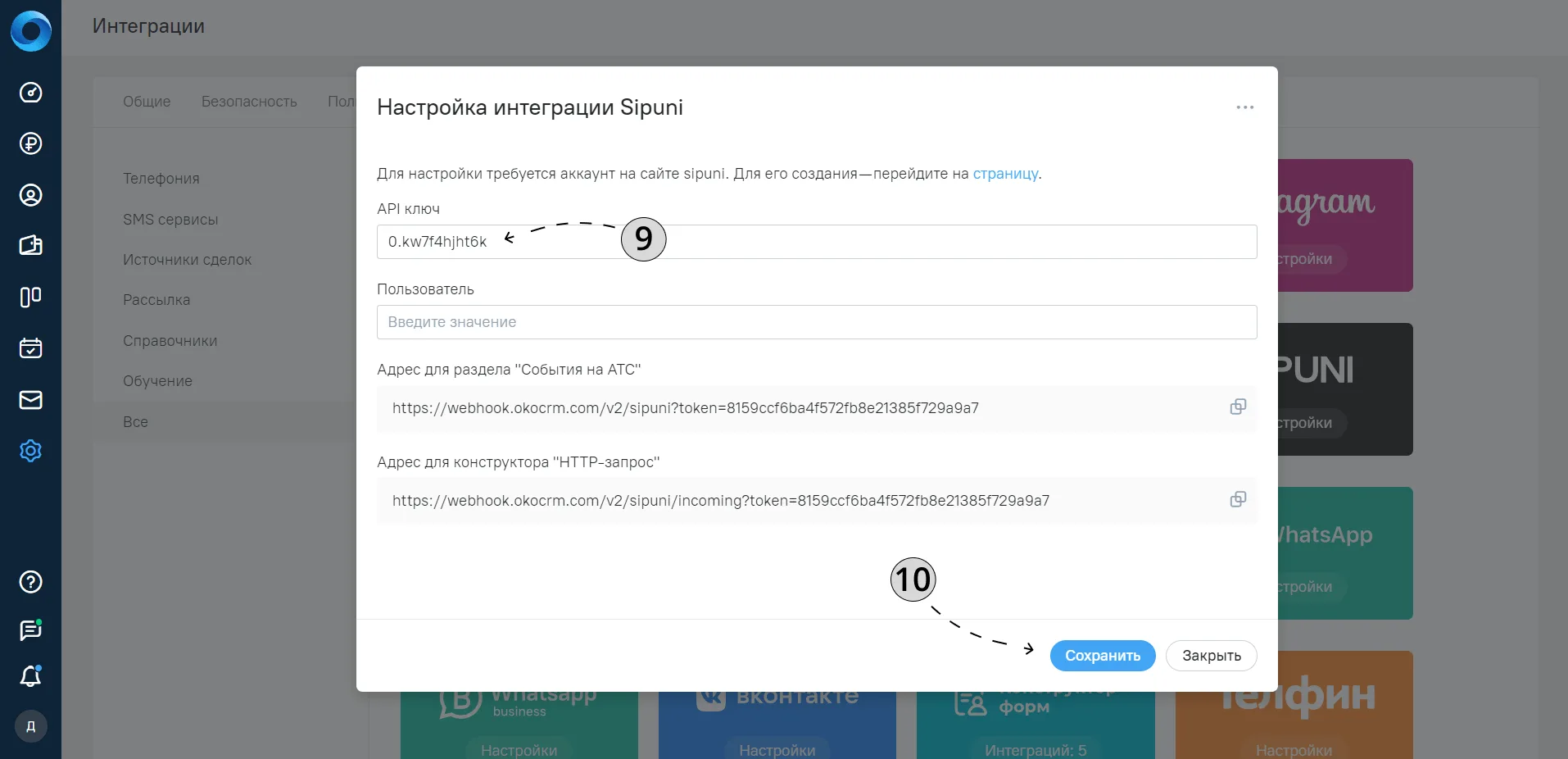Viewport: 1568px width, 759px height.
Task: Open the WhatsApp integration card behind the dialog
Action: click(1345, 553)
